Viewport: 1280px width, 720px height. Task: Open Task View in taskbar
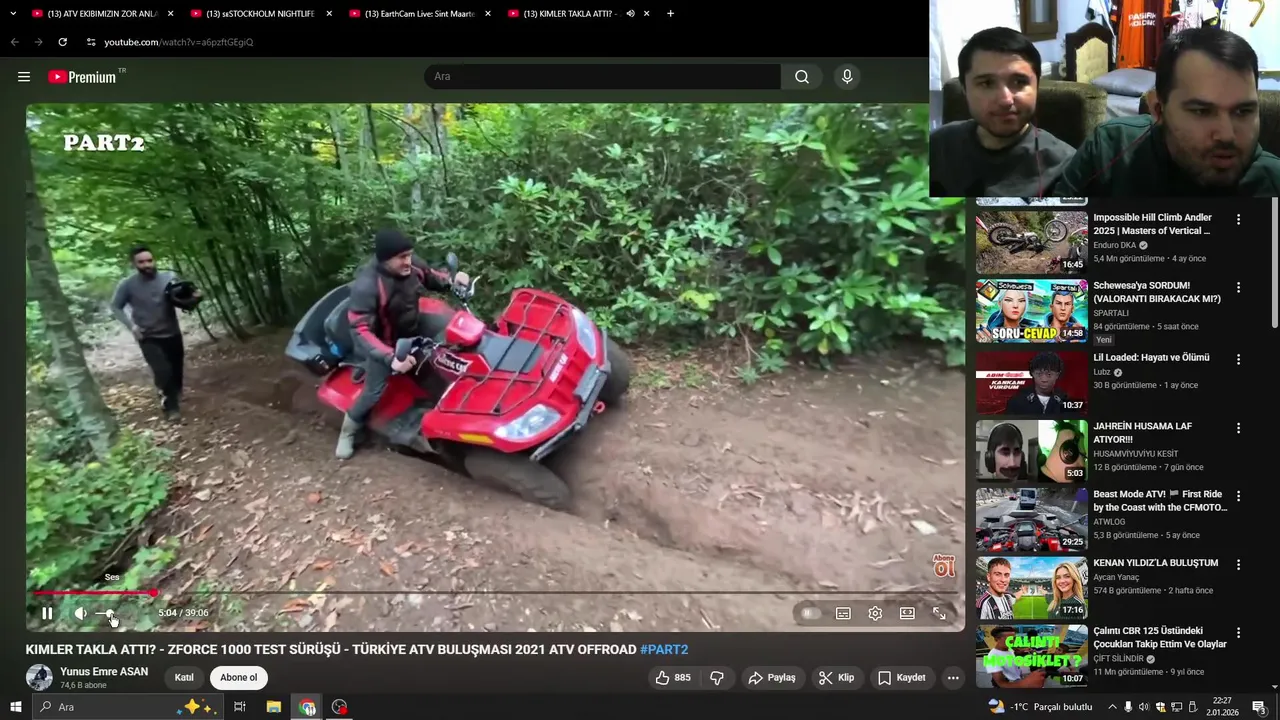tap(240, 707)
